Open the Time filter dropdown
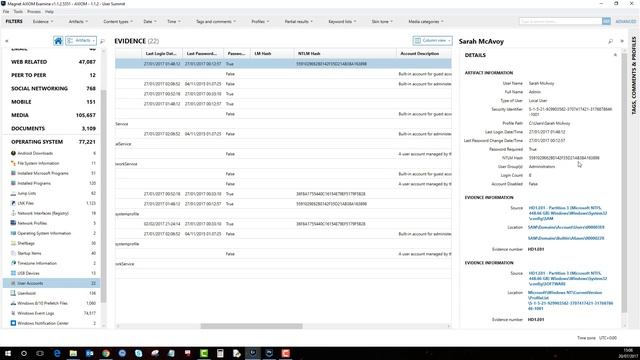 [x=173, y=22]
